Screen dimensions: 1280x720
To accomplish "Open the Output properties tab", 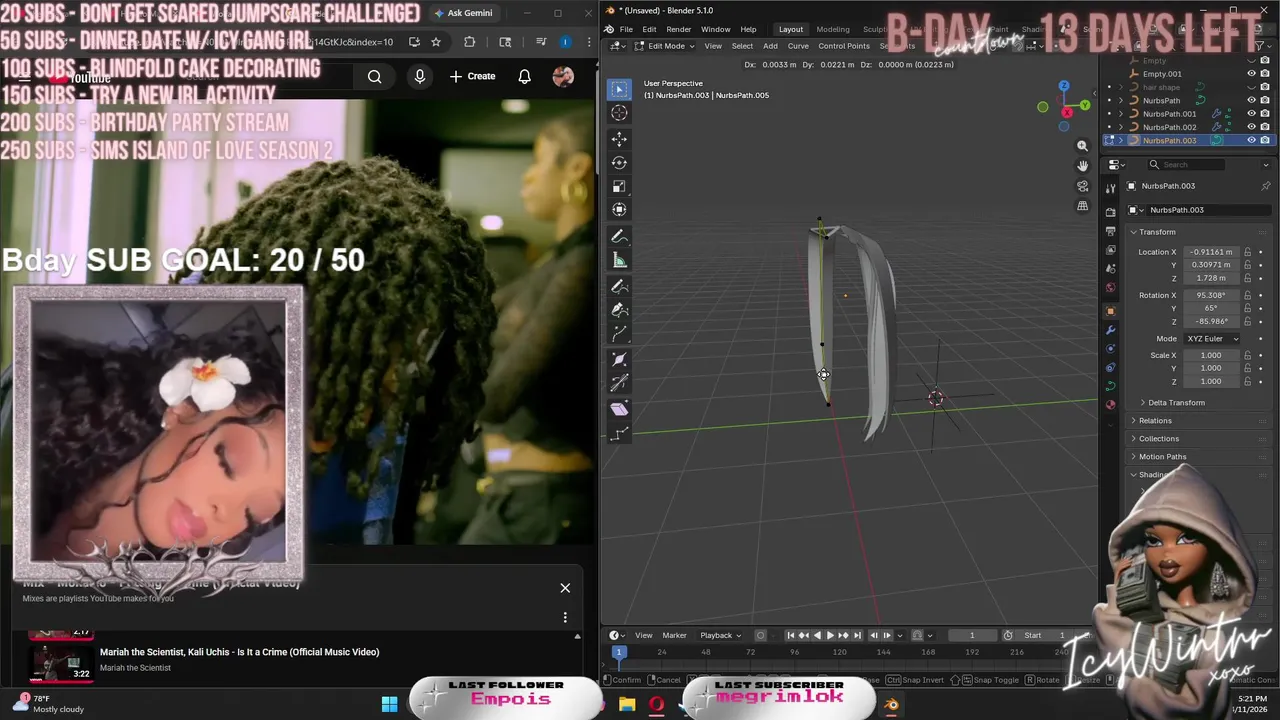I will [1110, 231].
